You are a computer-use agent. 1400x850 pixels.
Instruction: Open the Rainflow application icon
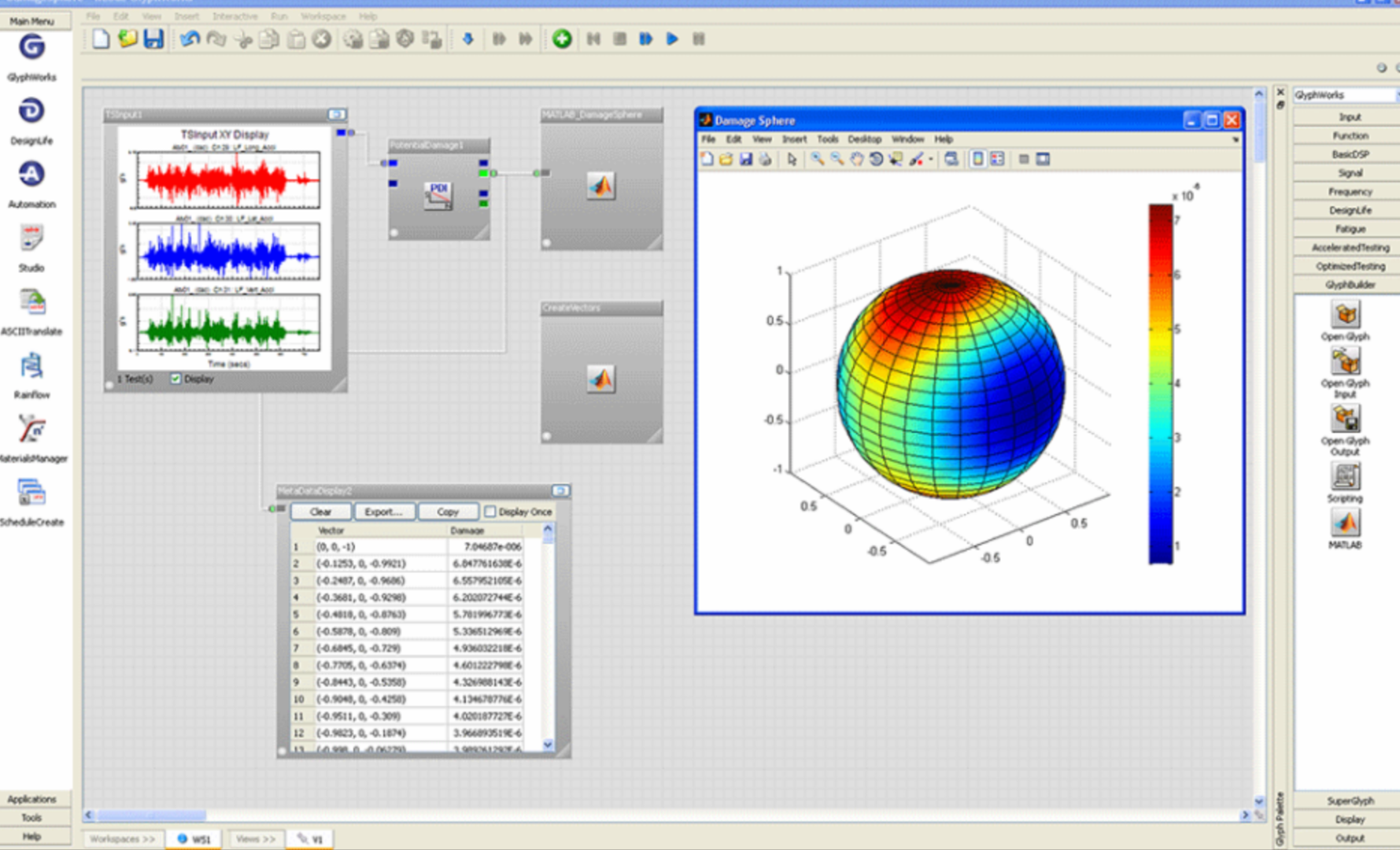coord(31,367)
